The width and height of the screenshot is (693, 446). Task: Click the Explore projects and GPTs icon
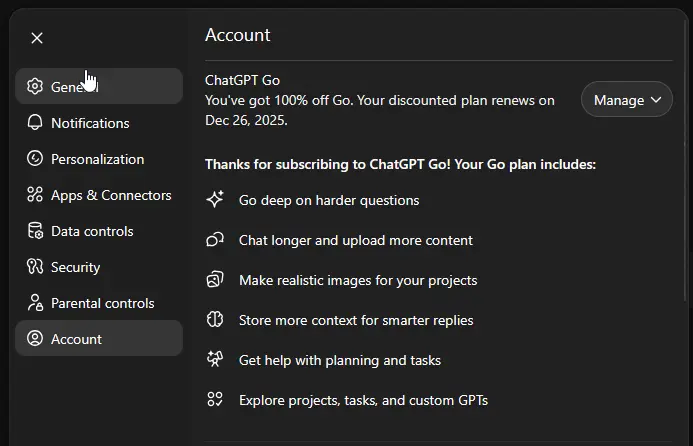(x=215, y=399)
